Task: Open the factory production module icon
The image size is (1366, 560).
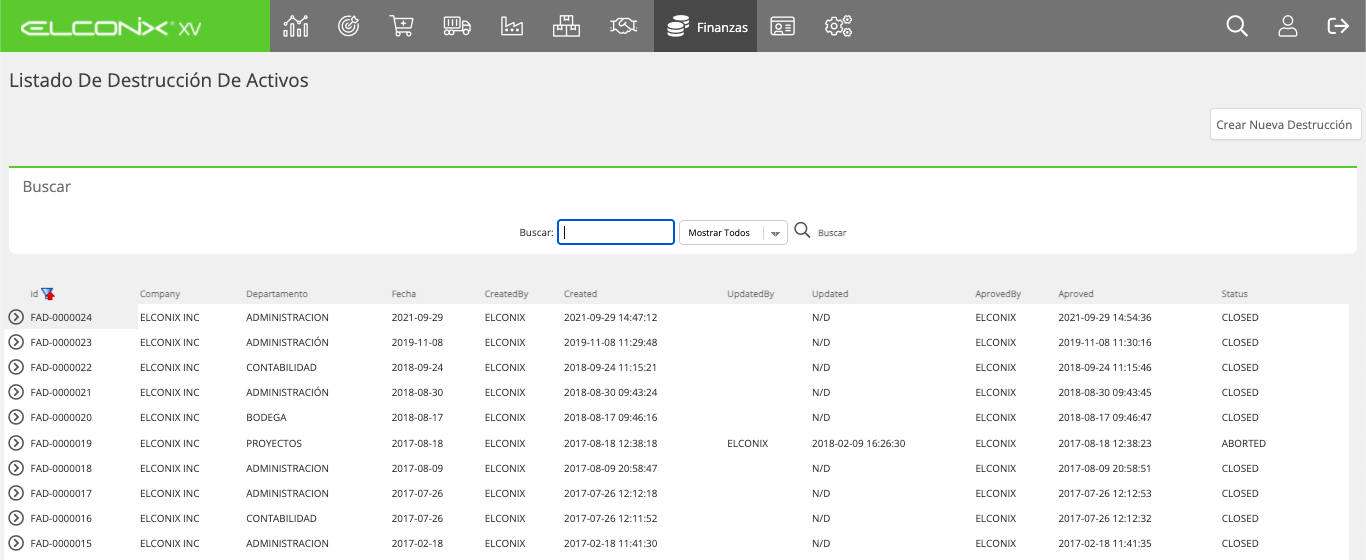Action: point(512,26)
